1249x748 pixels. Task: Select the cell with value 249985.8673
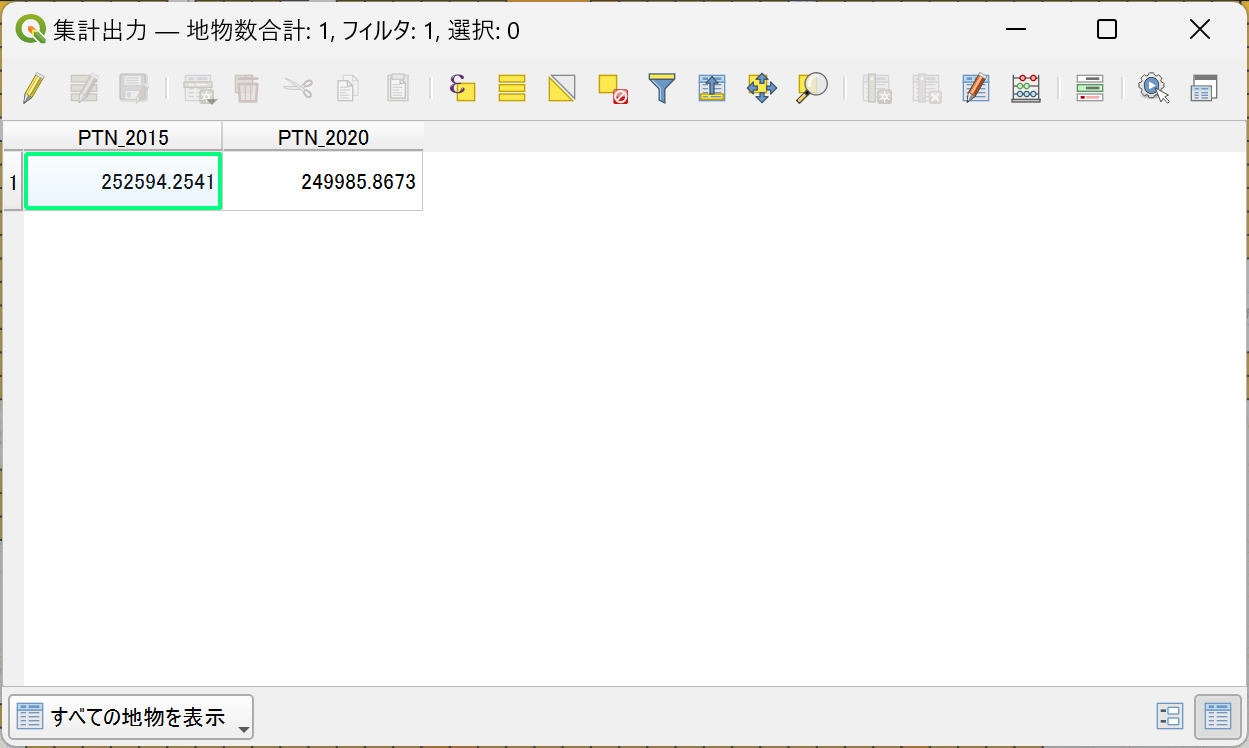pyautogui.click(x=323, y=181)
